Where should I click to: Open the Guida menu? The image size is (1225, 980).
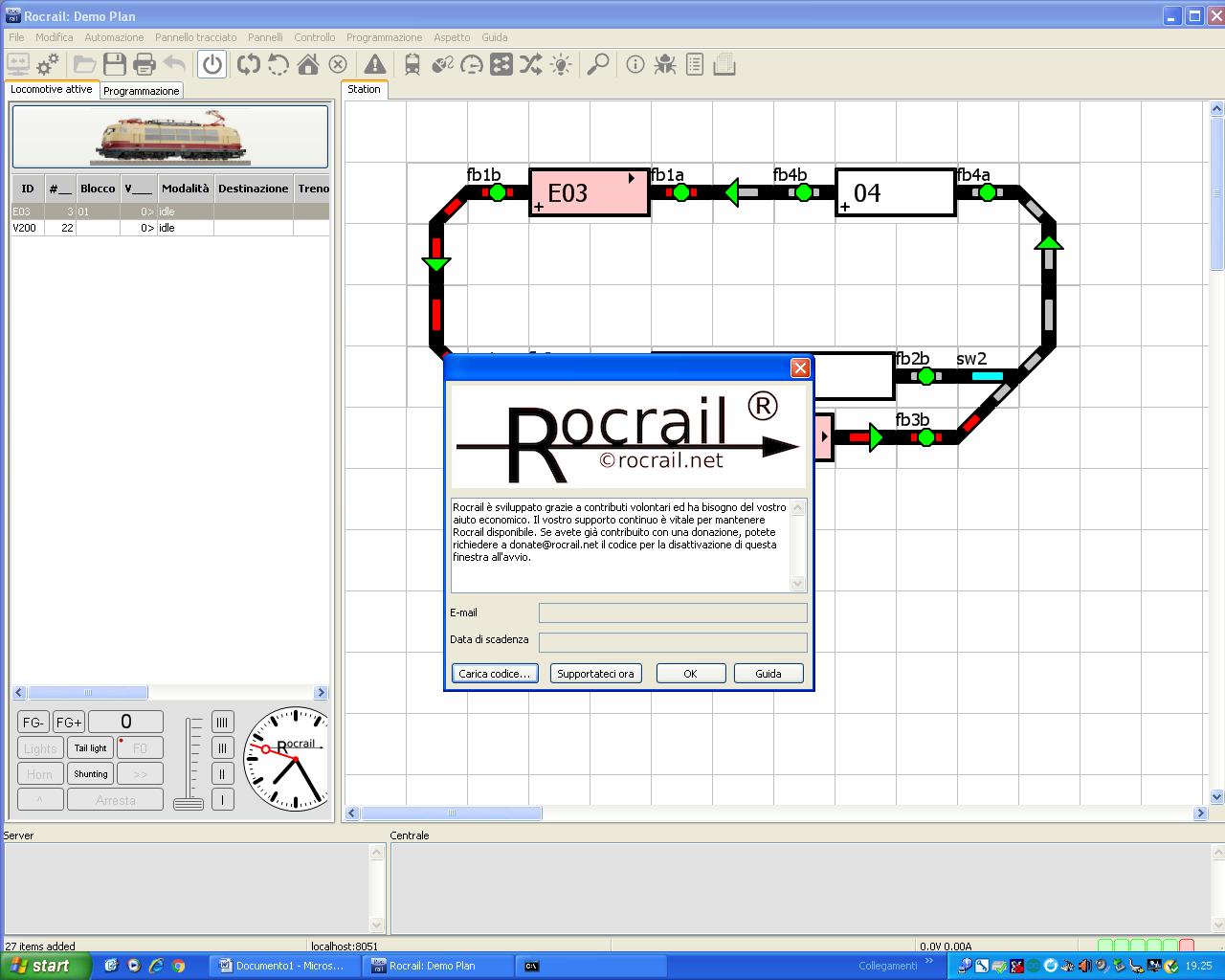coord(494,37)
